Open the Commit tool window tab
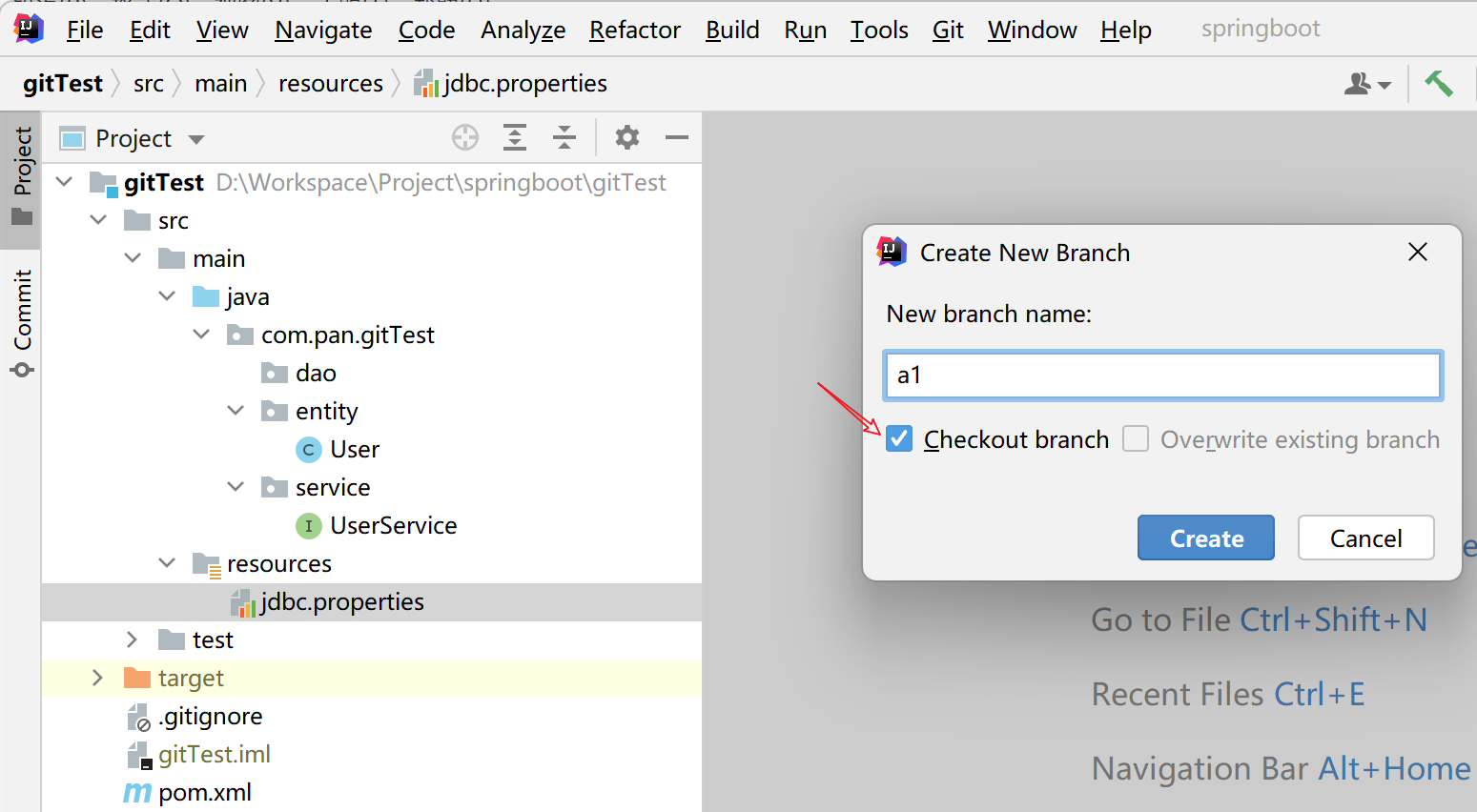Image resolution: width=1477 pixels, height=812 pixels. pos(22,323)
